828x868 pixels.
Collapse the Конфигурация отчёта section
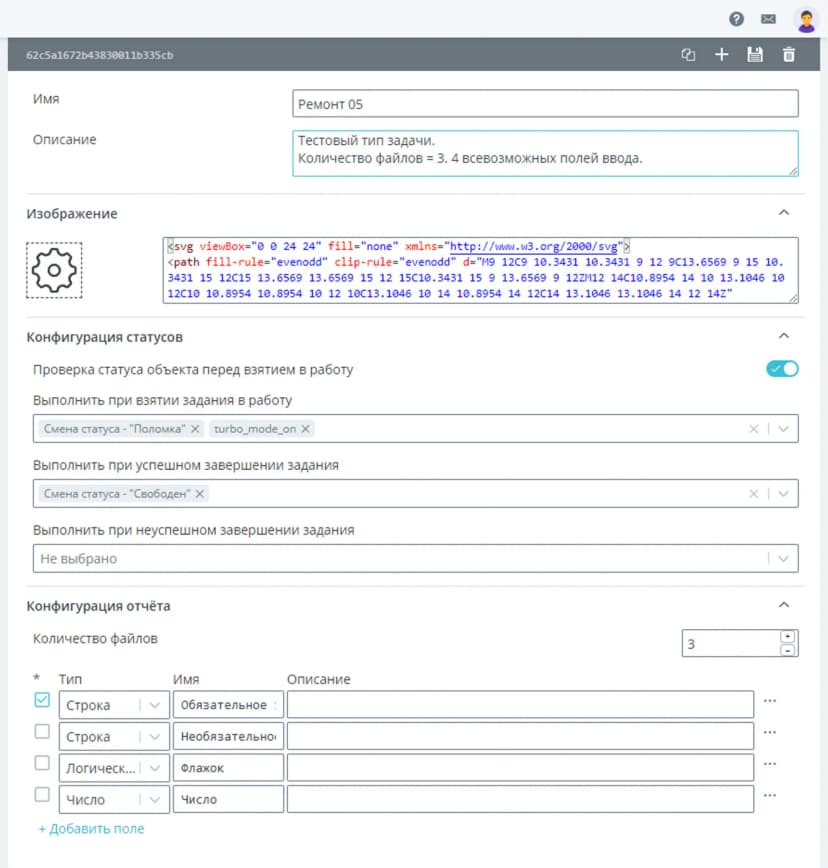click(x=784, y=604)
